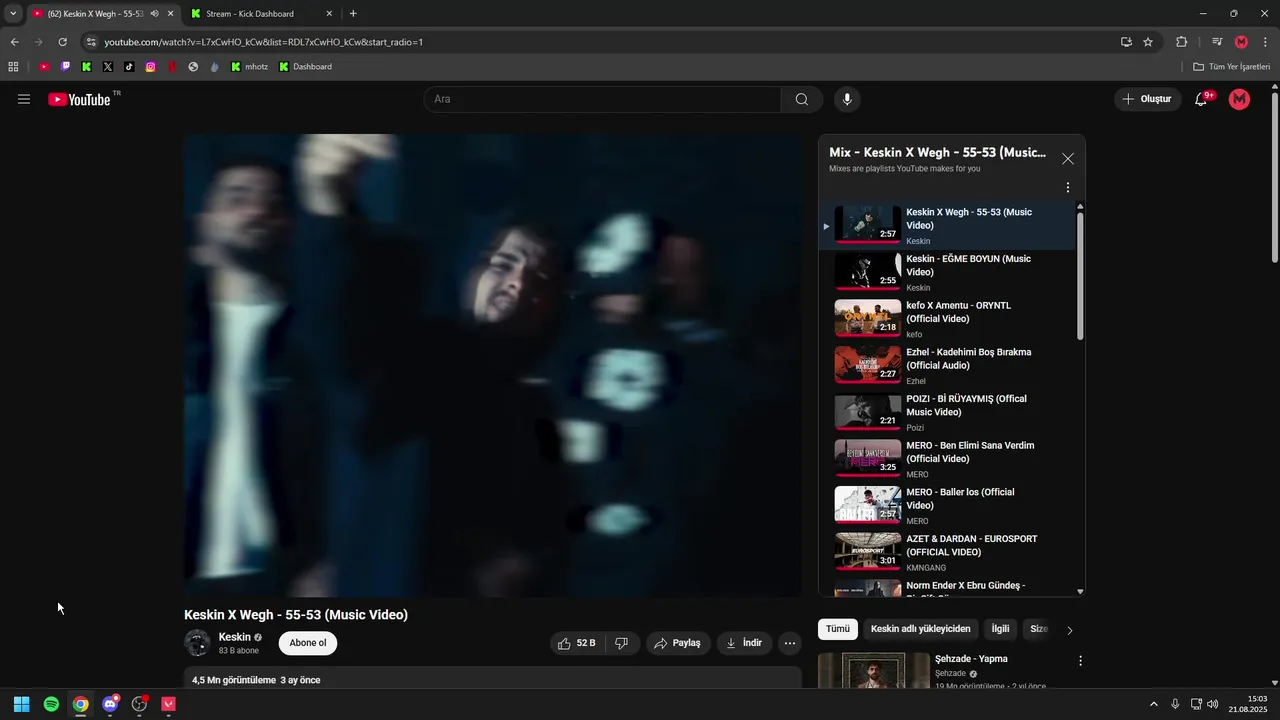The height and width of the screenshot is (720, 1280).
Task: Select Keskin adlı yükleyiciden chip
Action: pyautogui.click(x=920, y=629)
